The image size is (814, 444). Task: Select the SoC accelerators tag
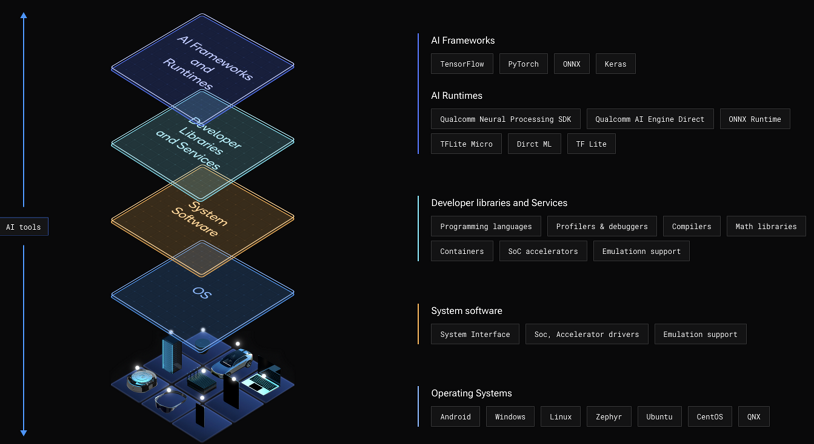(x=542, y=251)
